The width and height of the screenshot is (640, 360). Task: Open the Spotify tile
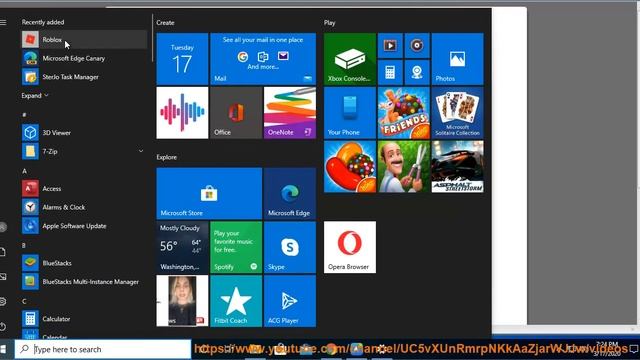coord(236,247)
